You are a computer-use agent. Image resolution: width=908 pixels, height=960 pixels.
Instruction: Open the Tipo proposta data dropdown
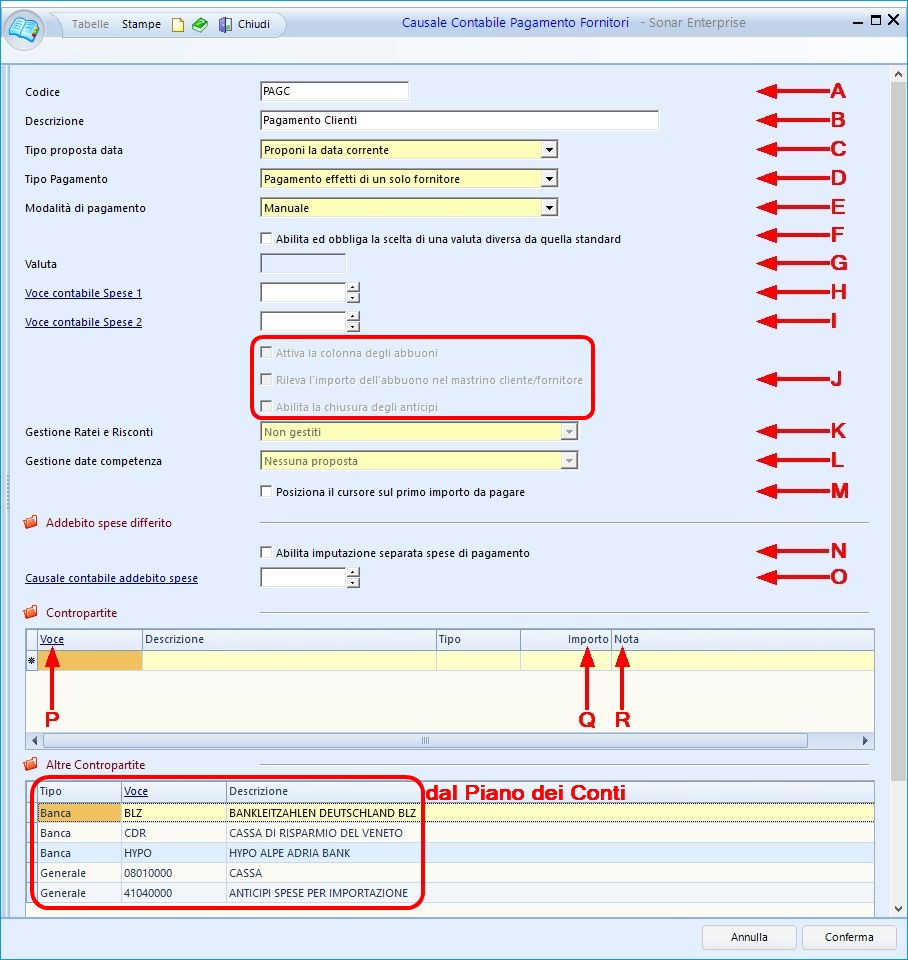(548, 150)
